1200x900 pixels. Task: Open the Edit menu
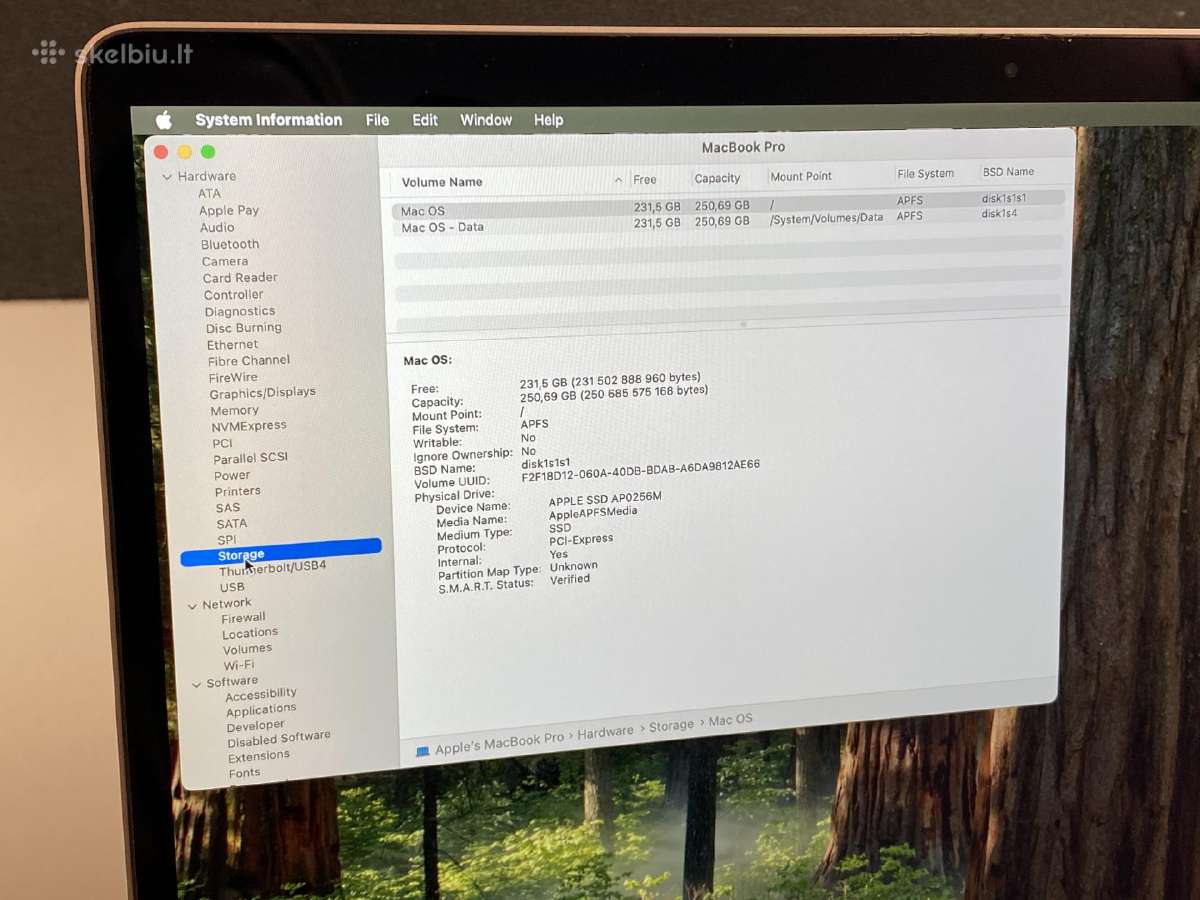click(425, 120)
